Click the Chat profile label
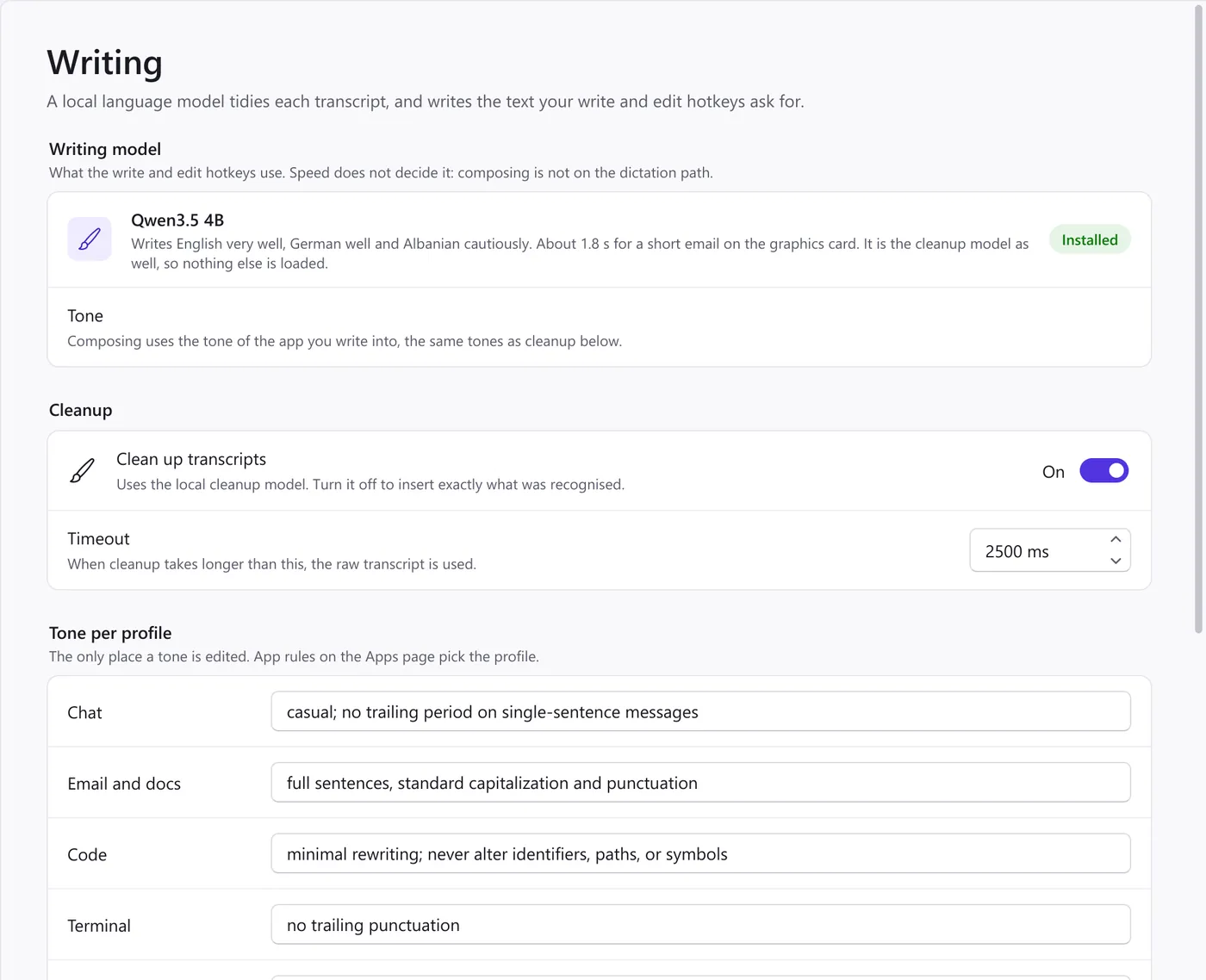The height and width of the screenshot is (980, 1206). click(84, 713)
